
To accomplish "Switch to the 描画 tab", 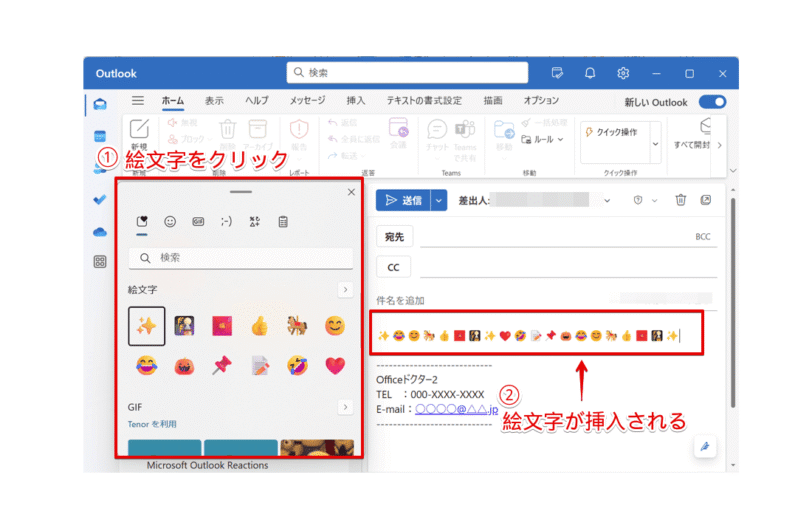I will [x=493, y=100].
